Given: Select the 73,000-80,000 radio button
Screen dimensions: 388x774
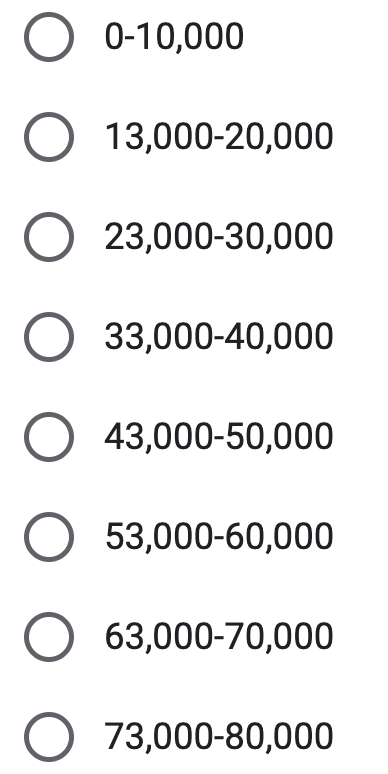Looking at the screenshot, I should (49, 736).
